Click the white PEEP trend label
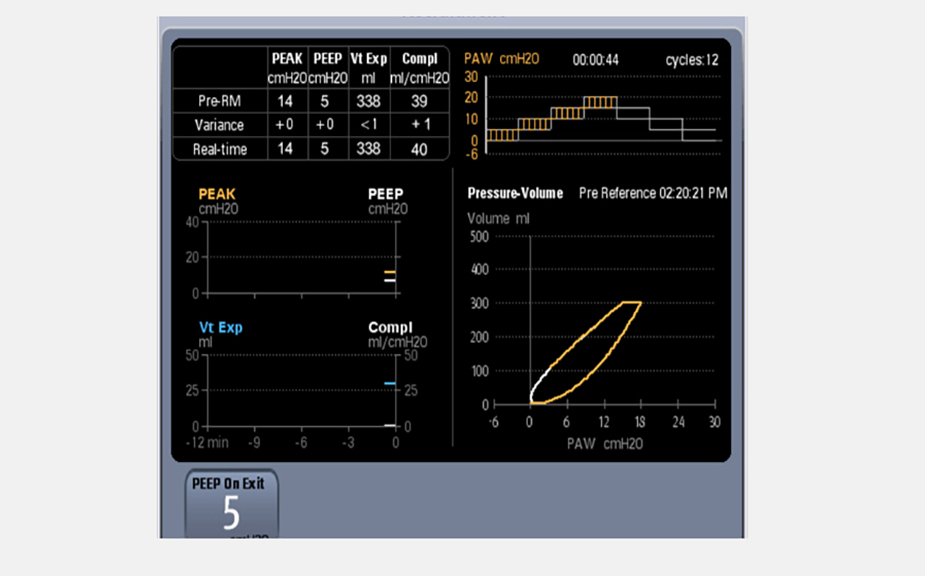925x576 pixels. [x=386, y=193]
